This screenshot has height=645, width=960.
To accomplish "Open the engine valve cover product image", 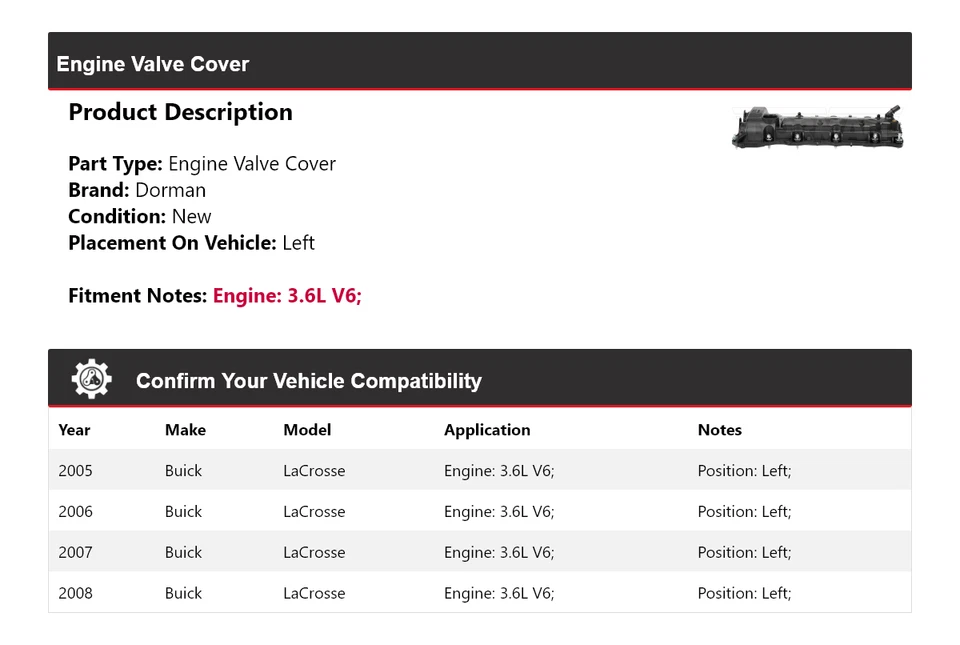I will pyautogui.click(x=817, y=127).
